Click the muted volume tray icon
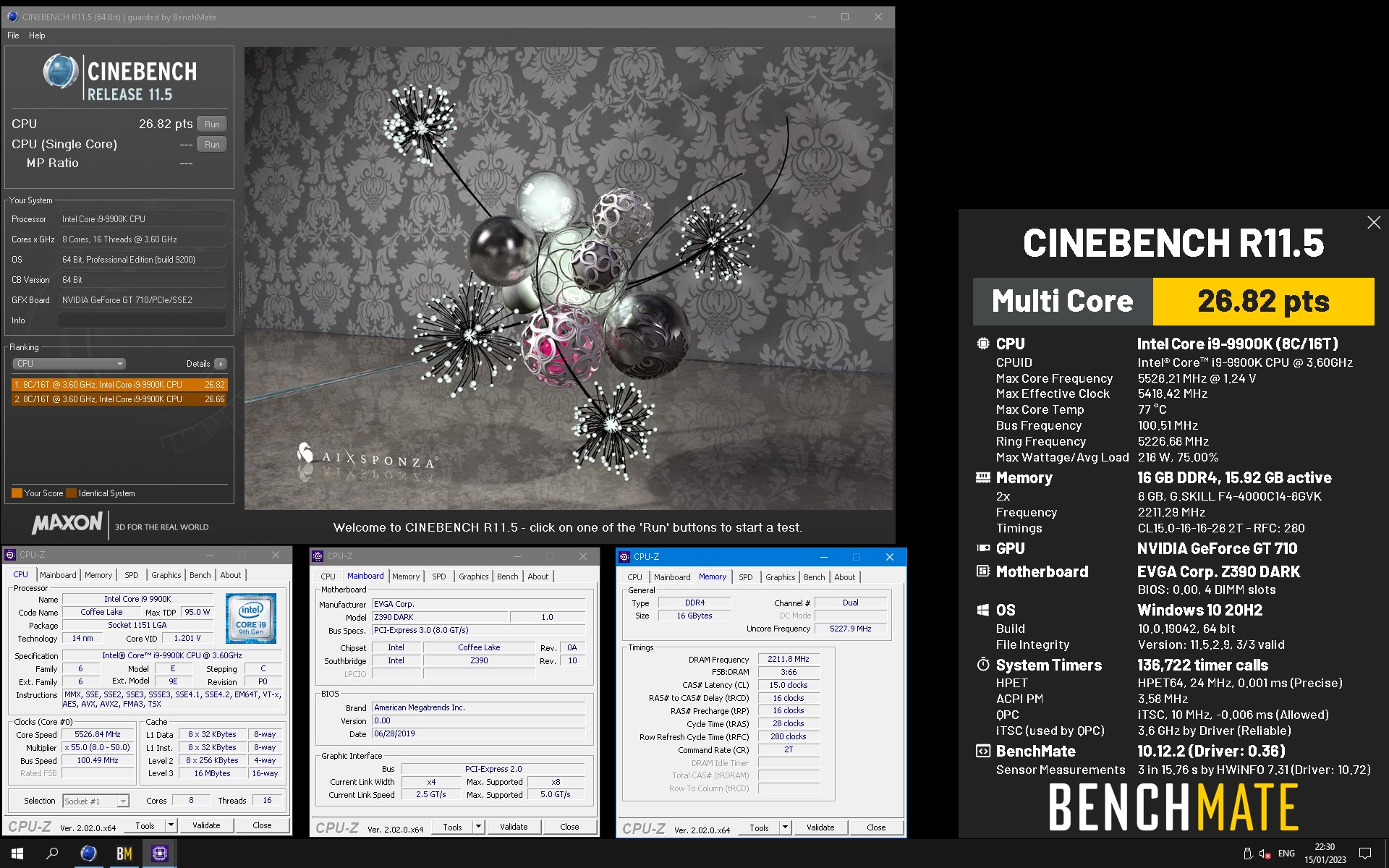Viewport: 1389px width, 868px height. [x=1265, y=854]
